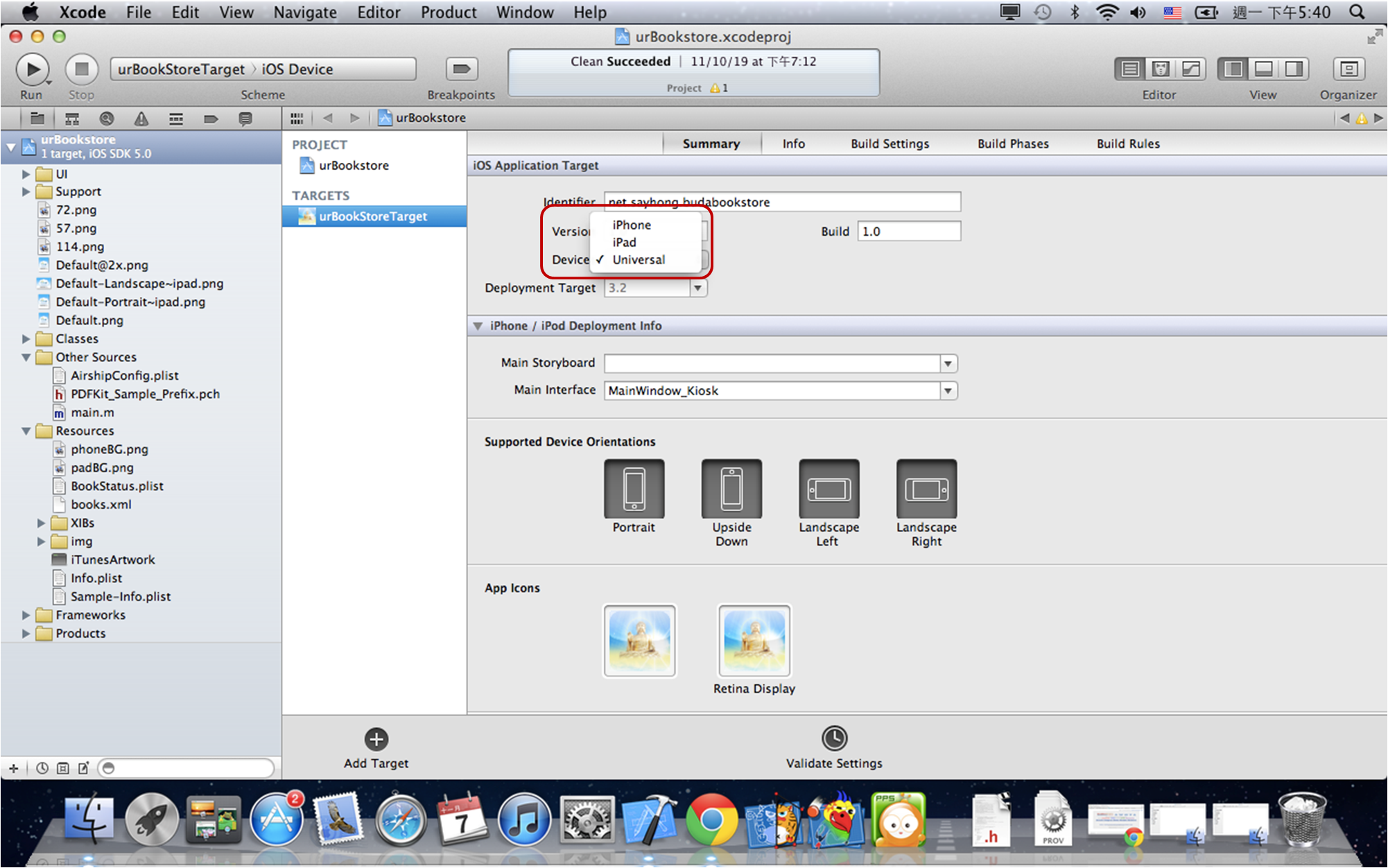Viewport: 1388px width, 868px height.
Task: Collapse the urBookstore project root
Action: click(10, 146)
